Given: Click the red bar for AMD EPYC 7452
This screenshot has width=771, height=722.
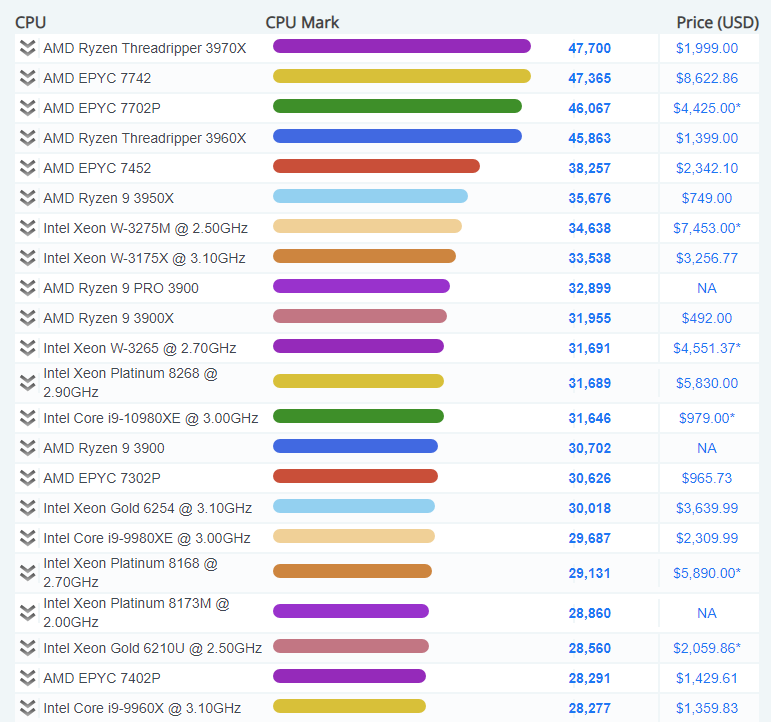Looking at the screenshot, I should click(x=376, y=166).
